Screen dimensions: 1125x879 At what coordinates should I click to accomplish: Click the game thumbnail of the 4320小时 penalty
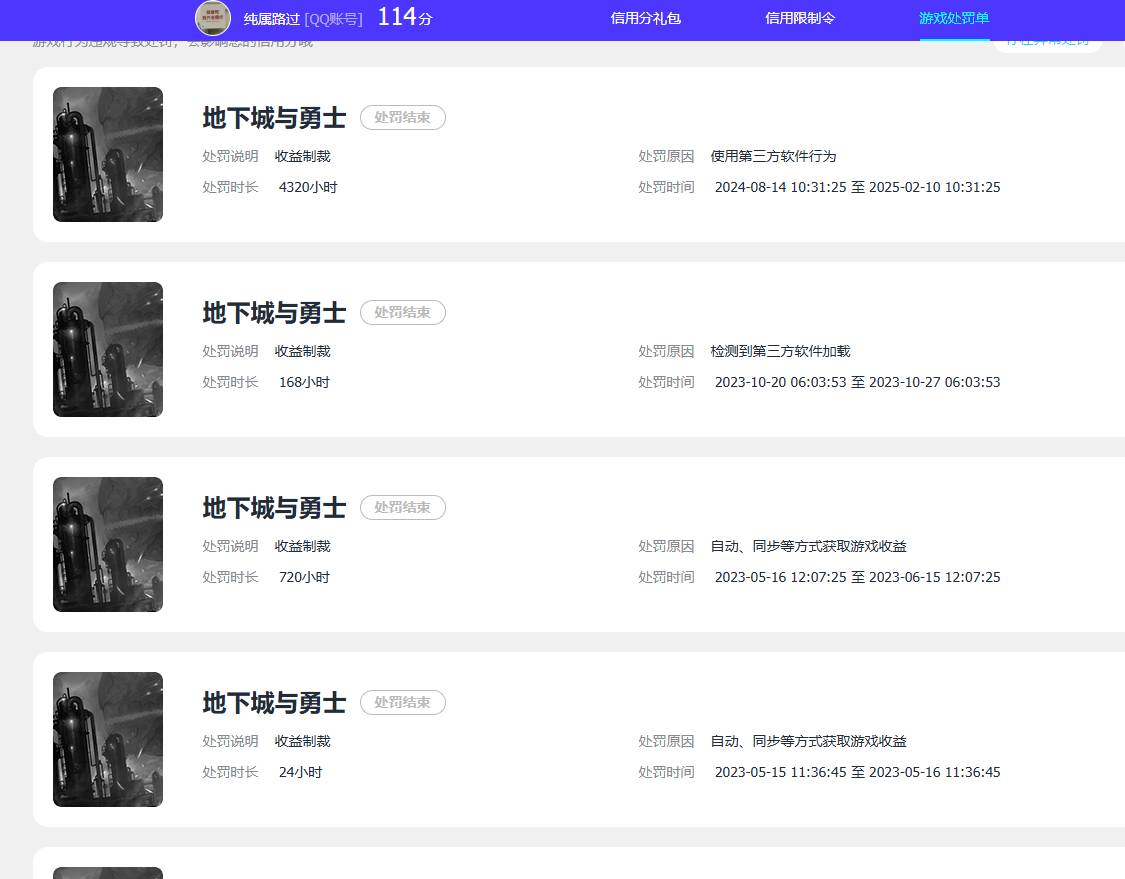pos(108,154)
